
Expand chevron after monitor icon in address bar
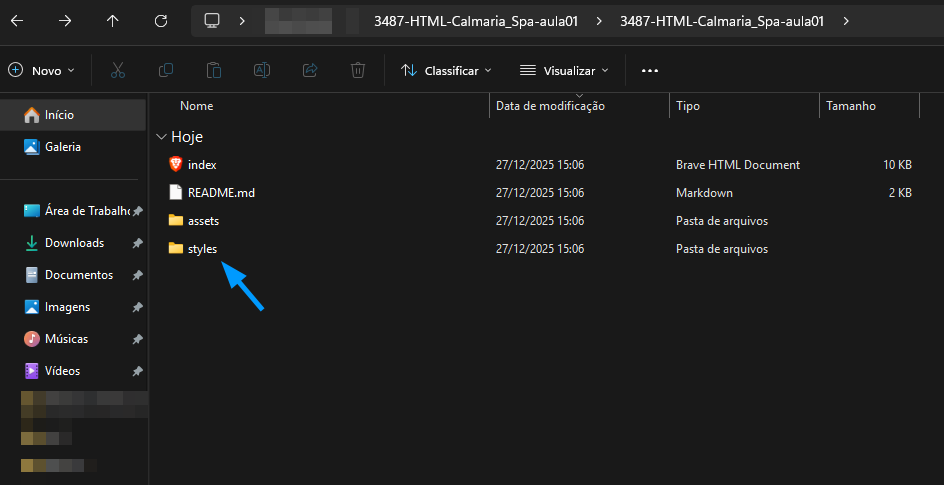pos(242,21)
